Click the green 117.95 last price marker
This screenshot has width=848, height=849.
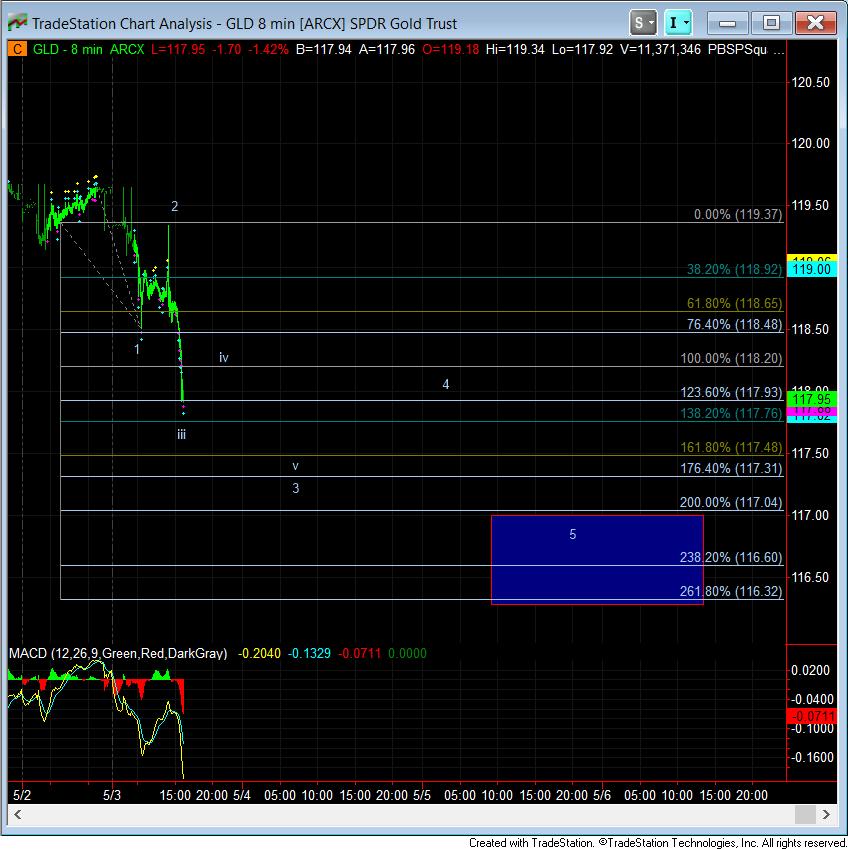[x=811, y=400]
